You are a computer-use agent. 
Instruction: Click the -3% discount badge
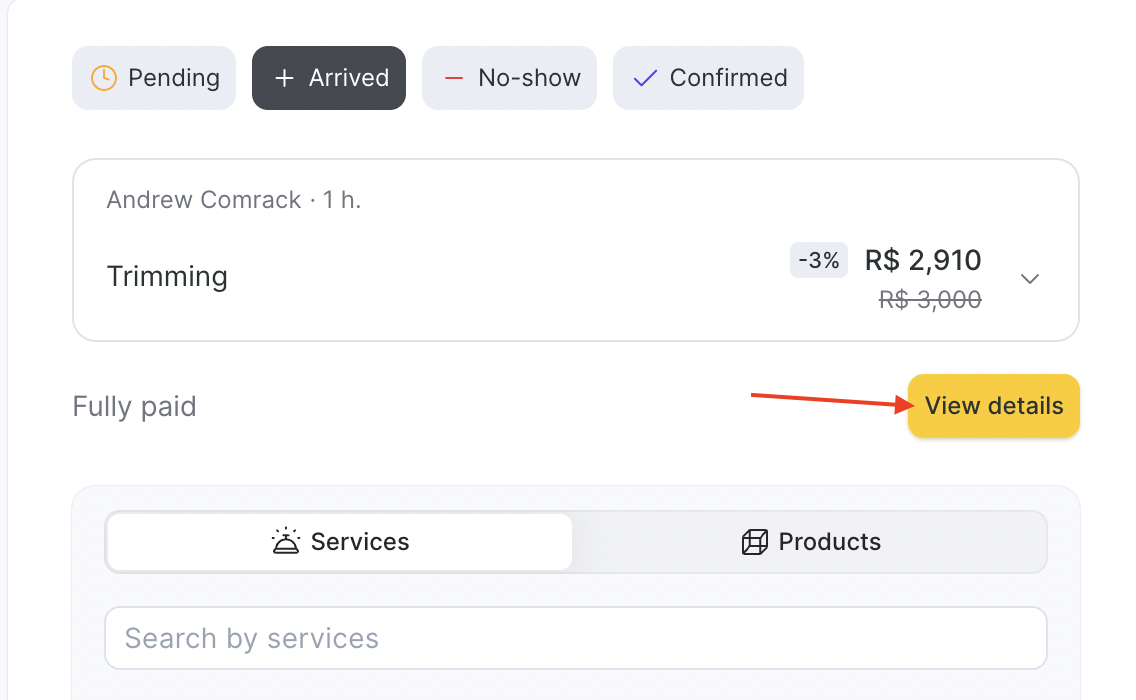pos(819,261)
